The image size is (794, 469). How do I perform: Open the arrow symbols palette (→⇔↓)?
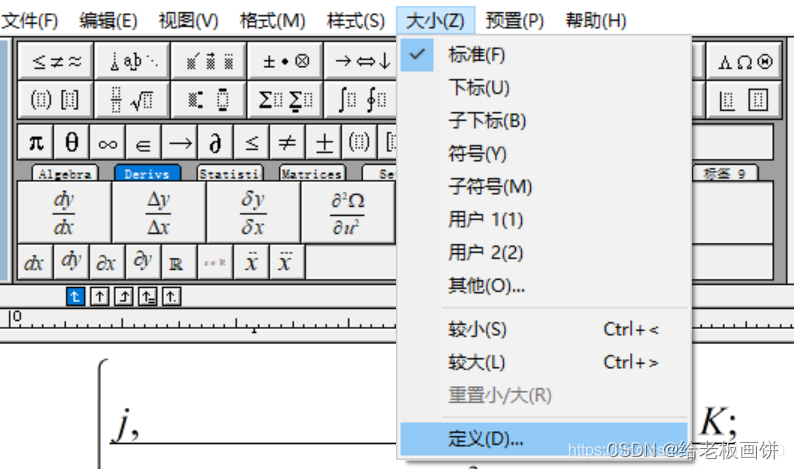click(361, 61)
